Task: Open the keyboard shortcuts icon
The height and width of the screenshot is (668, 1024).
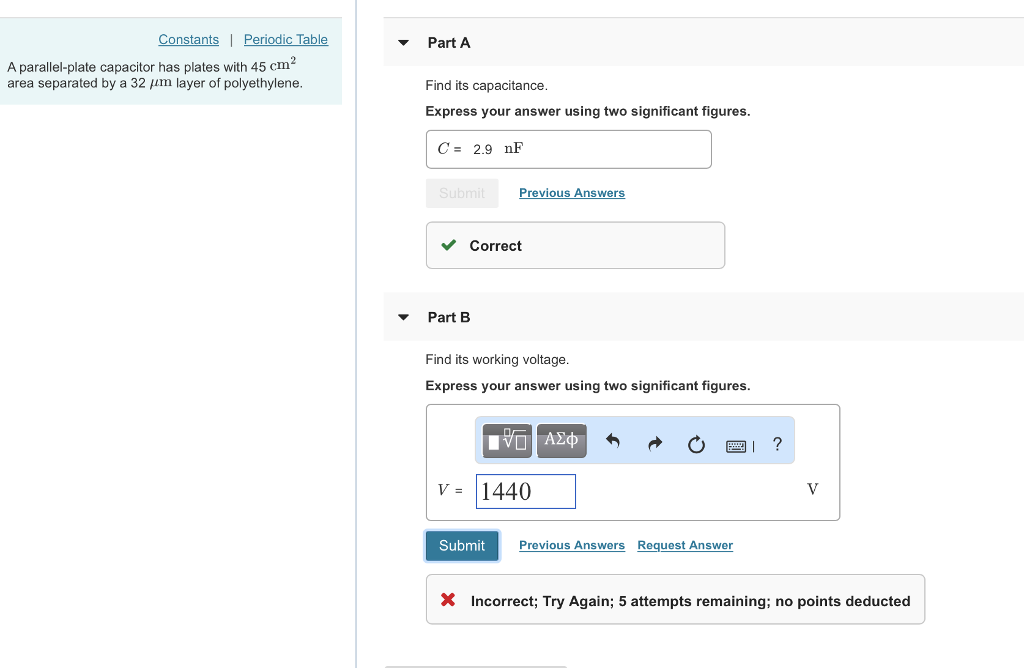Action: pyautogui.click(x=737, y=445)
